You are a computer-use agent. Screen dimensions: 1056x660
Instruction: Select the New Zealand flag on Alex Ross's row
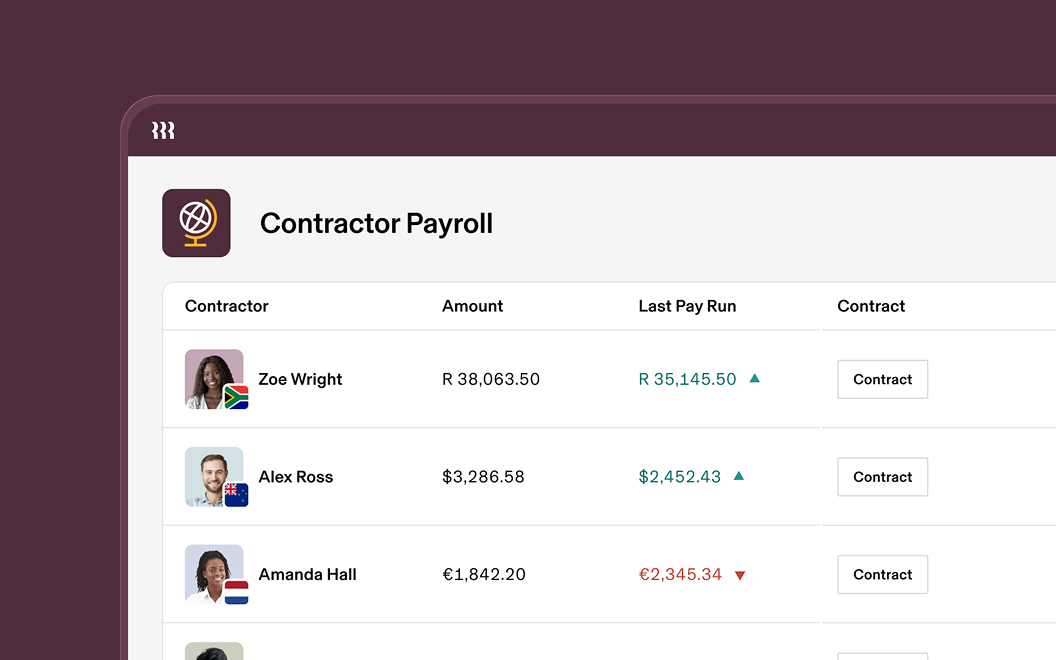click(x=235, y=494)
